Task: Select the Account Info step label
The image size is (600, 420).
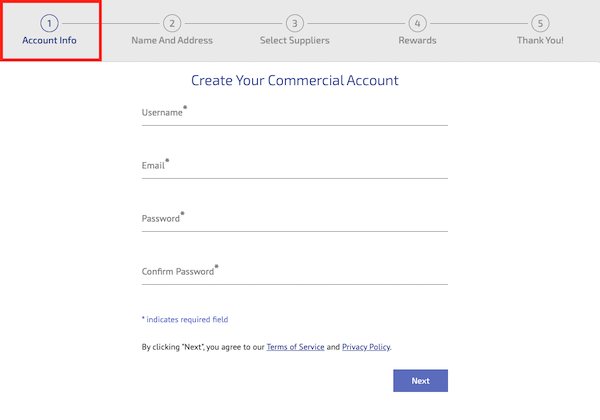Action: [x=49, y=40]
